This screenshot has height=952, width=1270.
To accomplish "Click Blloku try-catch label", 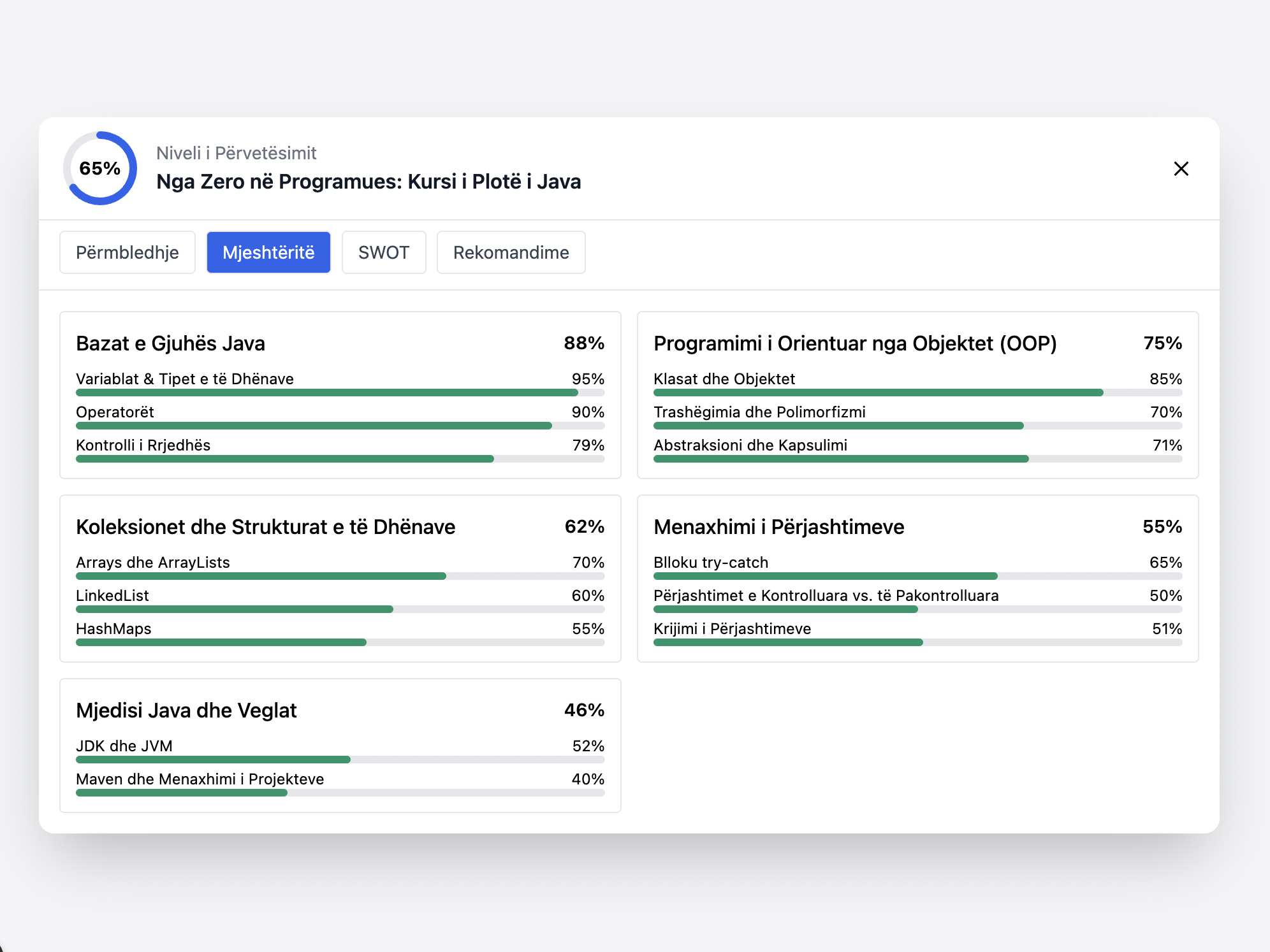I will coord(711,563).
